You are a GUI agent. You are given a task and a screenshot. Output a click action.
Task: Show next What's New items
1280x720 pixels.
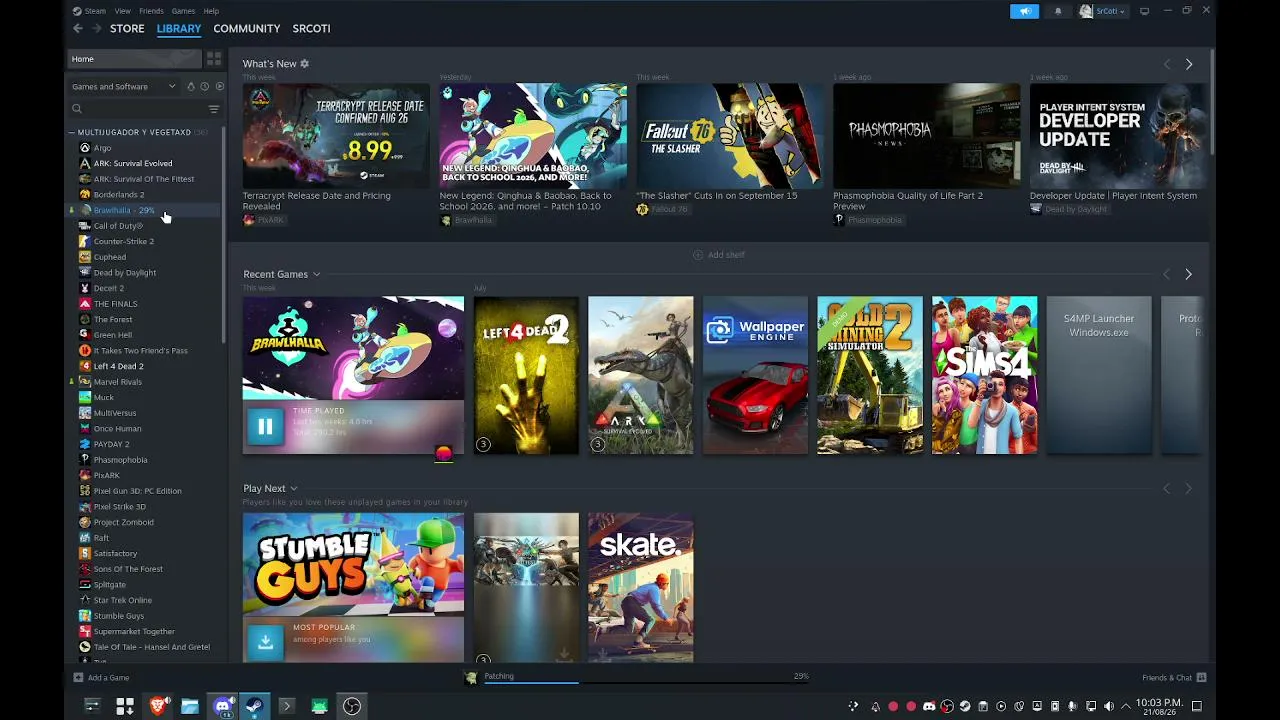point(1189,64)
